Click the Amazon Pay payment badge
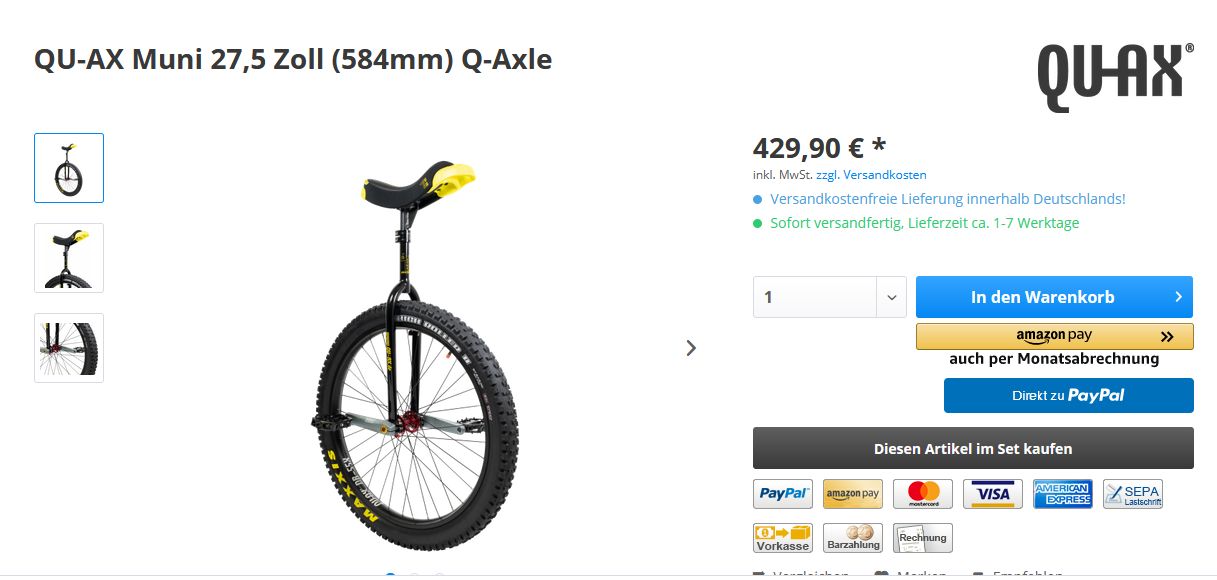Image resolution: width=1217 pixels, height=580 pixels. [x=853, y=494]
